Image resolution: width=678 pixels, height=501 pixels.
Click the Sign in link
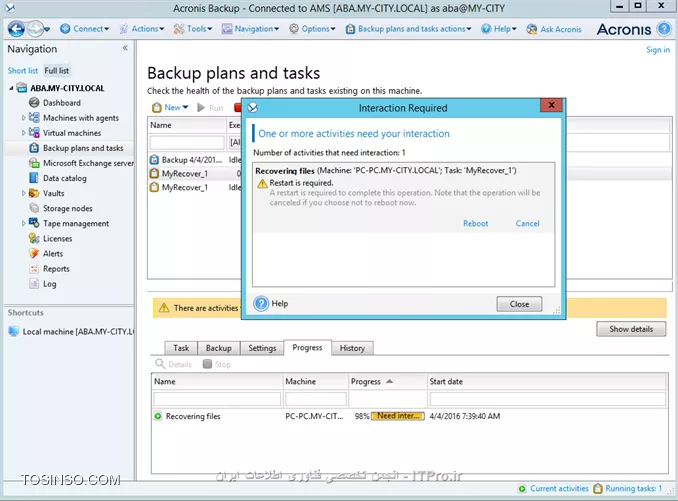coord(658,50)
